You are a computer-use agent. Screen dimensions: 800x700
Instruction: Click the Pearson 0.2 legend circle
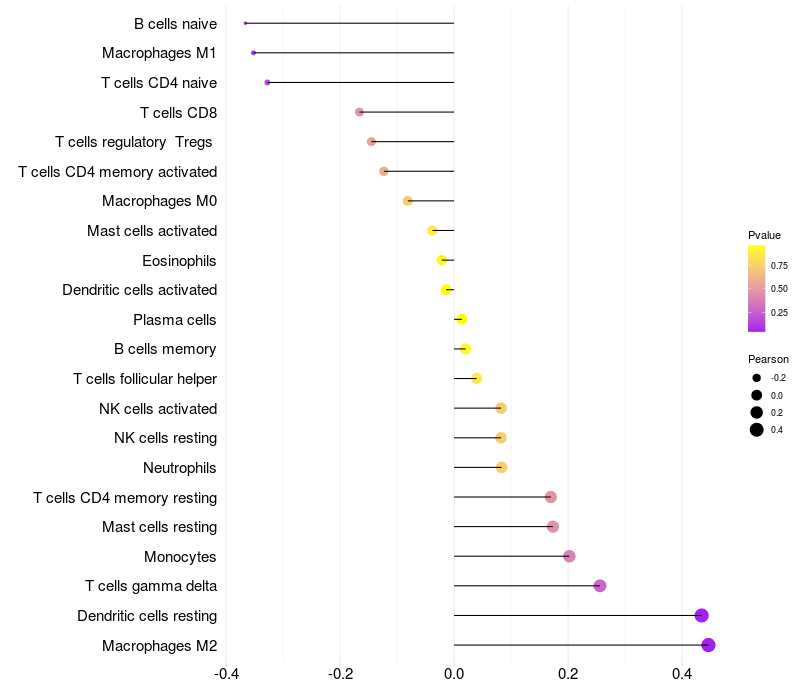click(757, 412)
